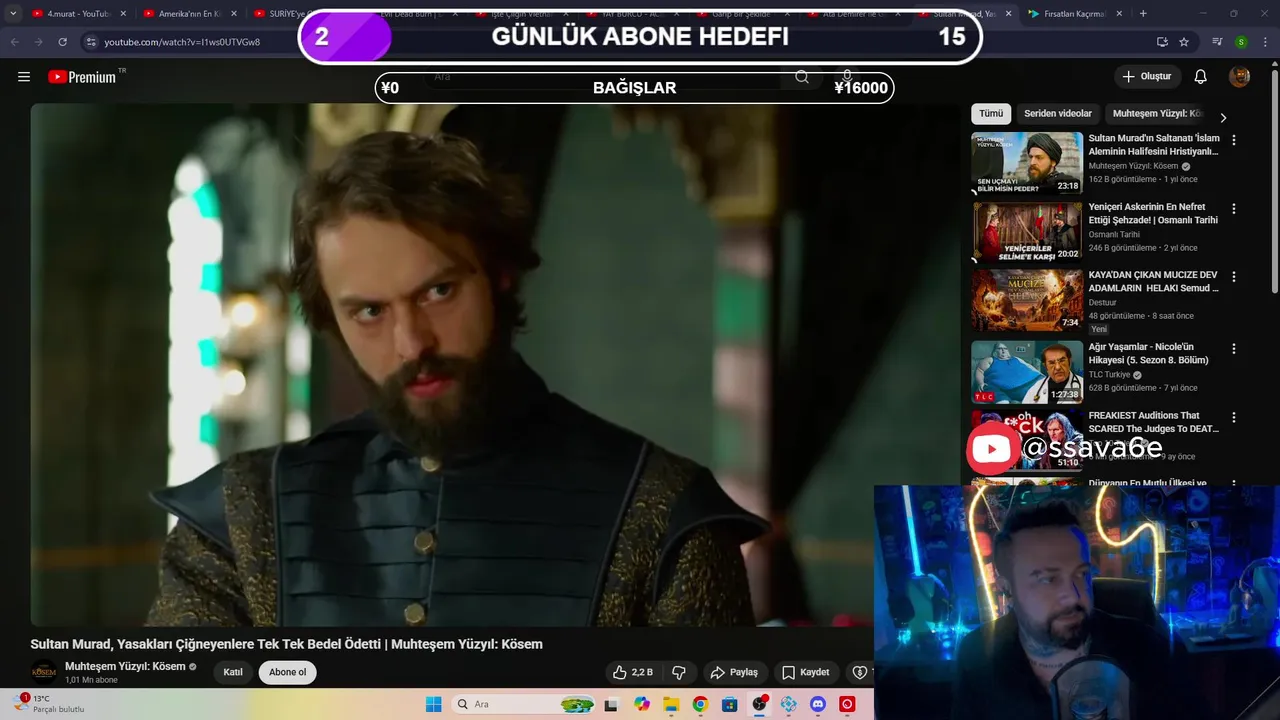Image resolution: width=1280 pixels, height=720 pixels.
Task: Open the KAYA'DAN ÇIKAN MUCİZE DEV ADAMLARIN title
Action: [1153, 281]
